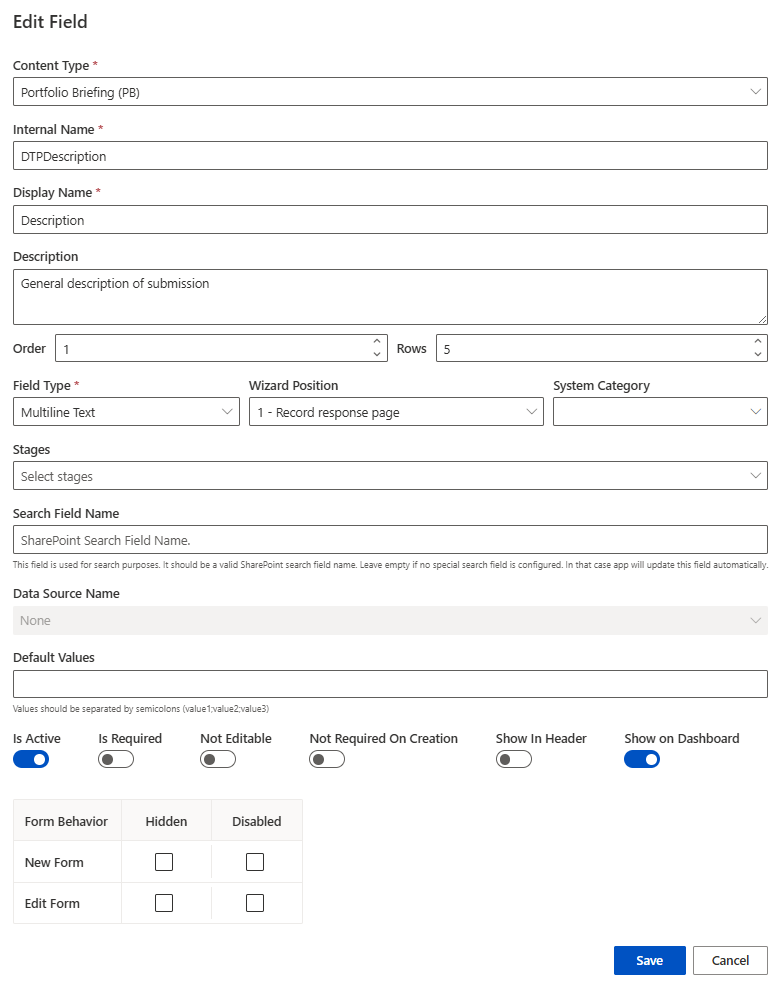Decrease the Rows count with down arrow

[758, 355]
